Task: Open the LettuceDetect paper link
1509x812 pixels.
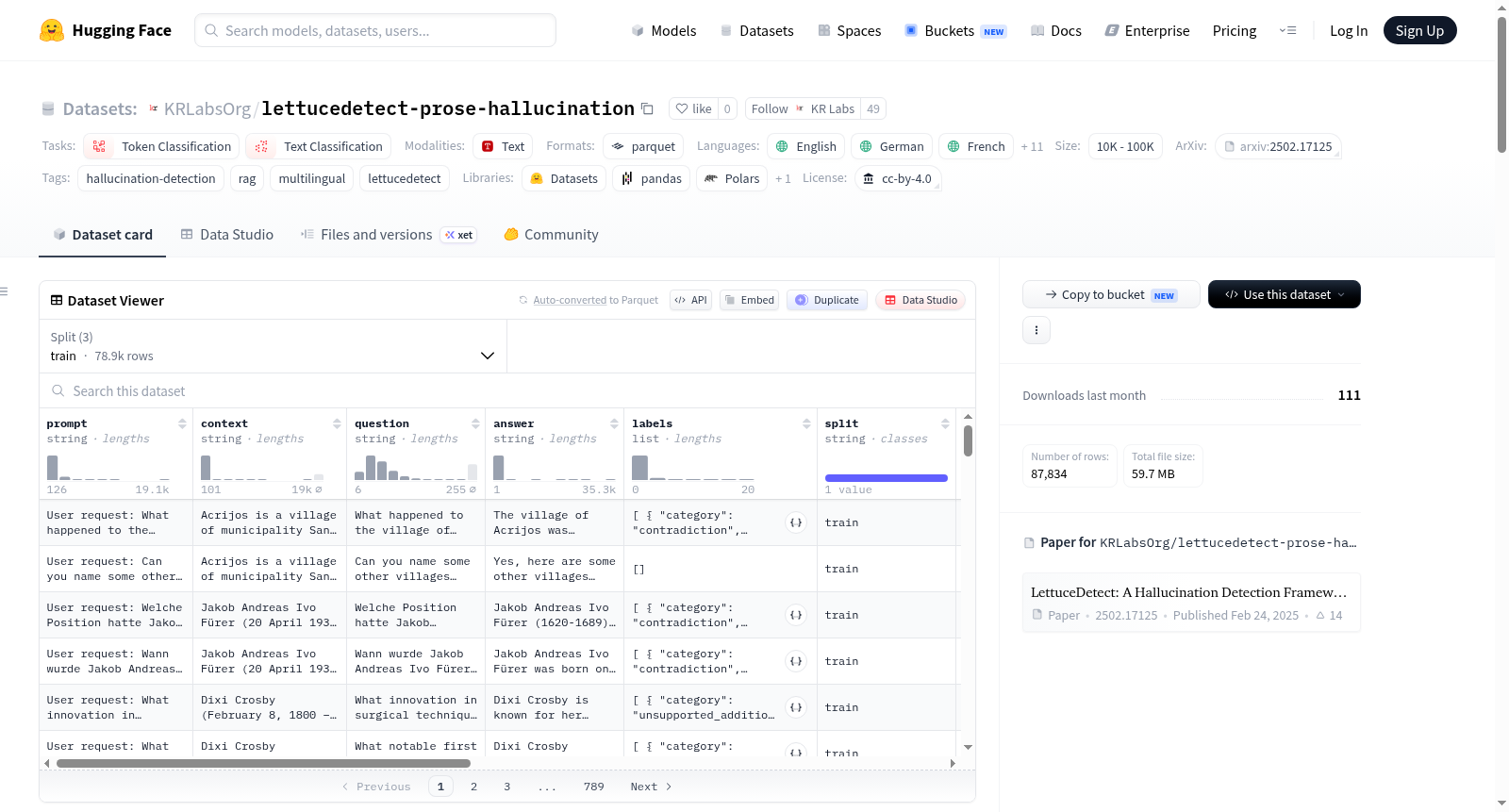Action: click(1191, 602)
